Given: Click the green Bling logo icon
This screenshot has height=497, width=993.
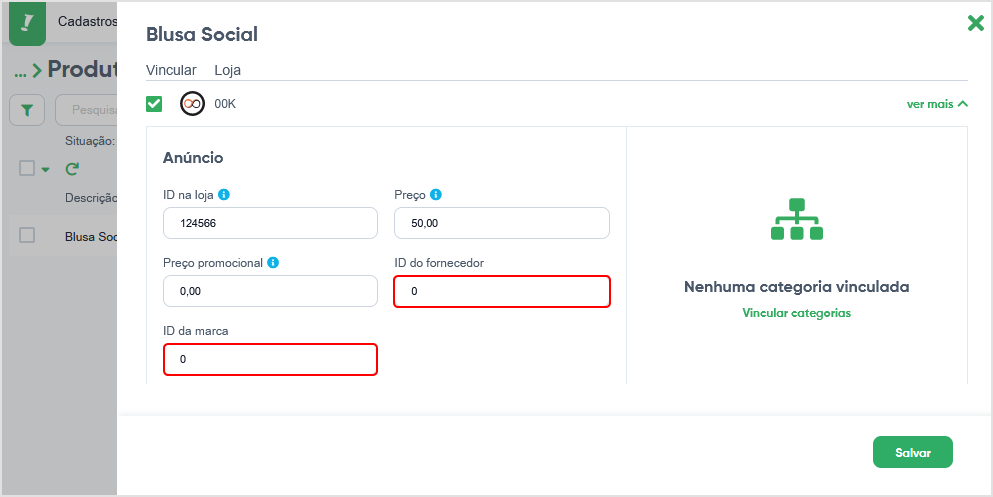Looking at the screenshot, I should pos(27,23).
